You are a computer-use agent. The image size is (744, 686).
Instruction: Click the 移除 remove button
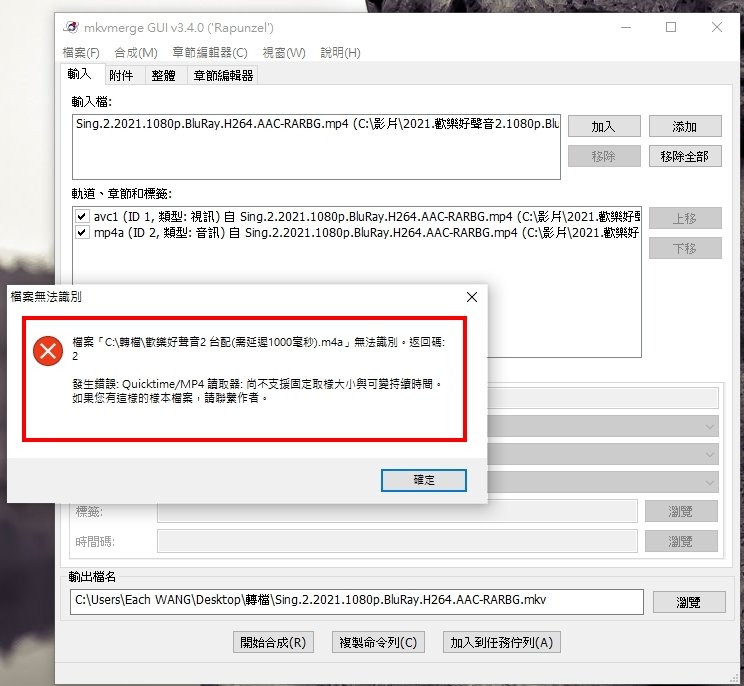pyautogui.click(x=604, y=156)
